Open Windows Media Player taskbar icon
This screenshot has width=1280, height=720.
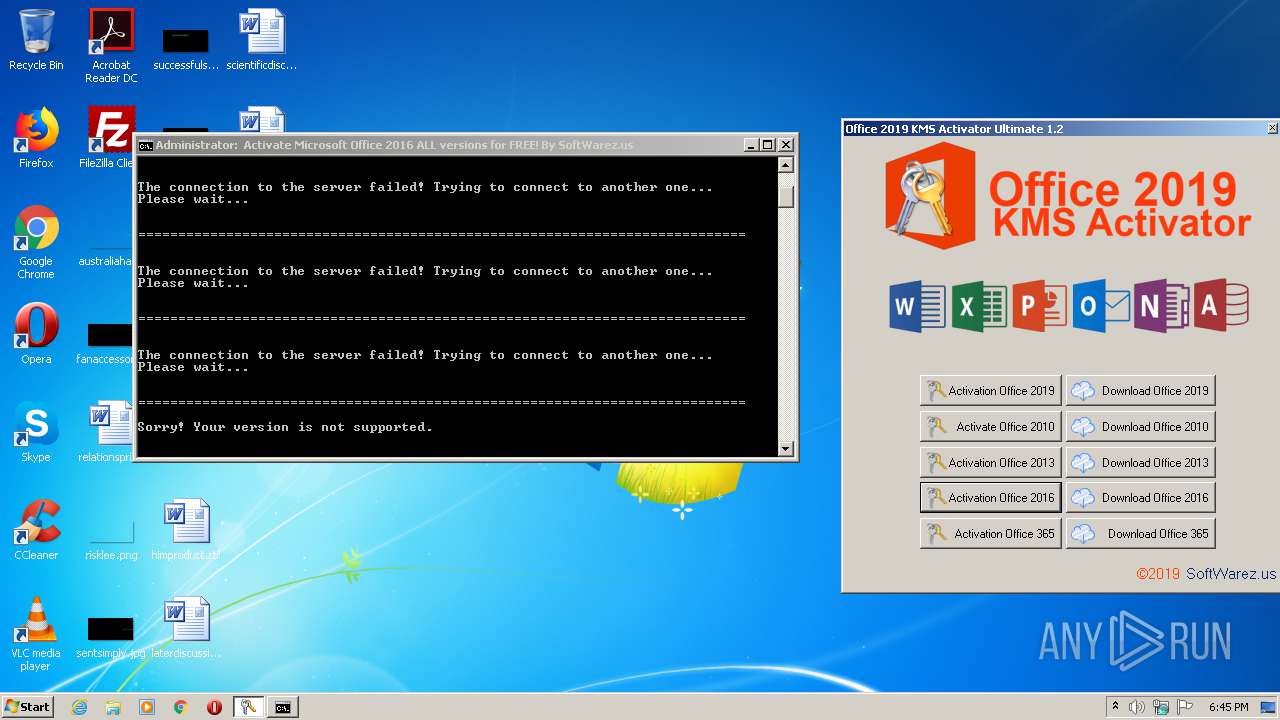[x=147, y=707]
